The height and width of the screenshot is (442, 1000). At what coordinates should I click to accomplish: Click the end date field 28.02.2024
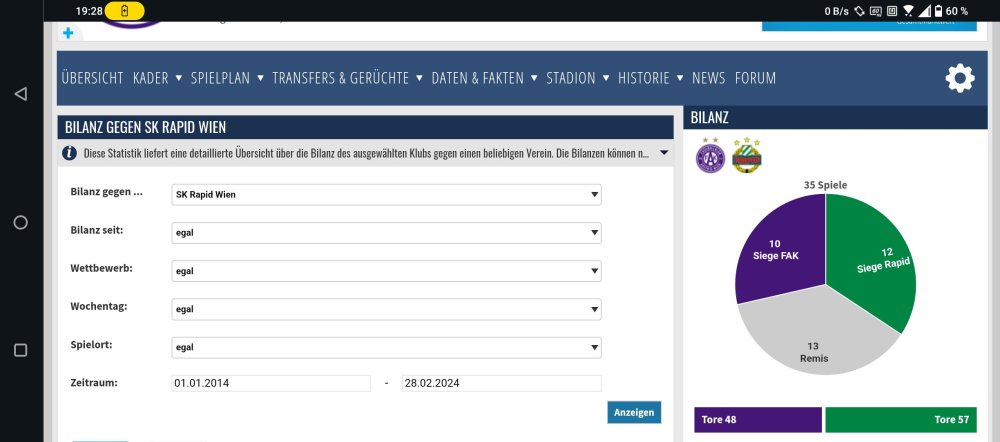coord(501,383)
